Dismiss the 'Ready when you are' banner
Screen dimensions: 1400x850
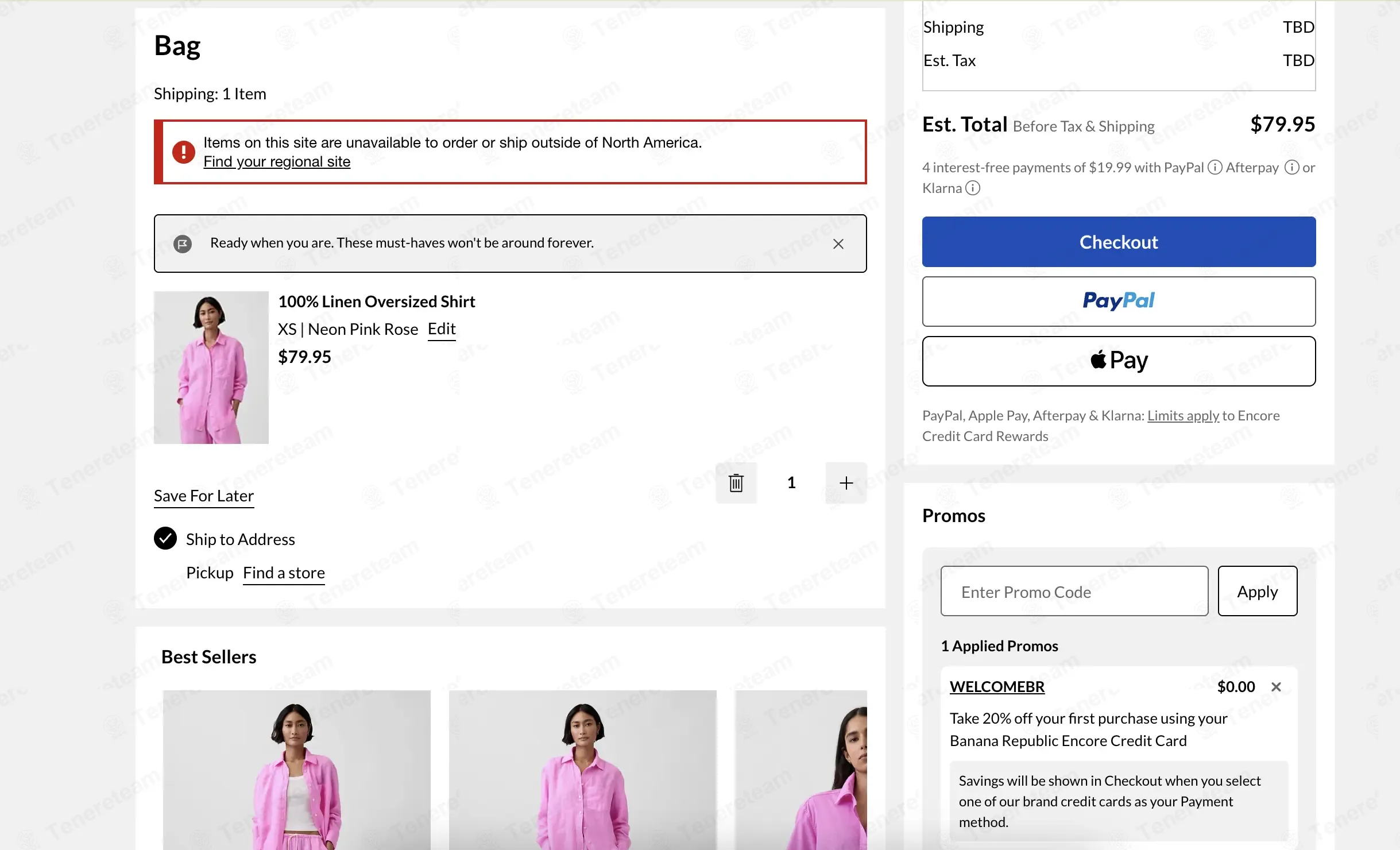tap(838, 244)
